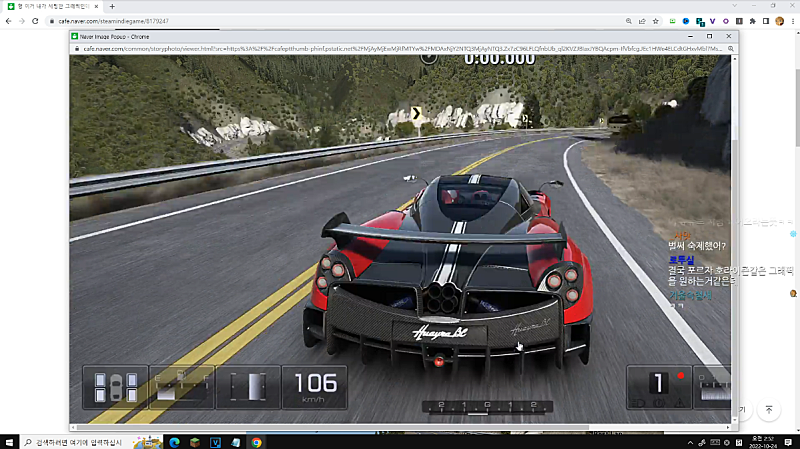Click the main browser address bar

coord(300,20)
